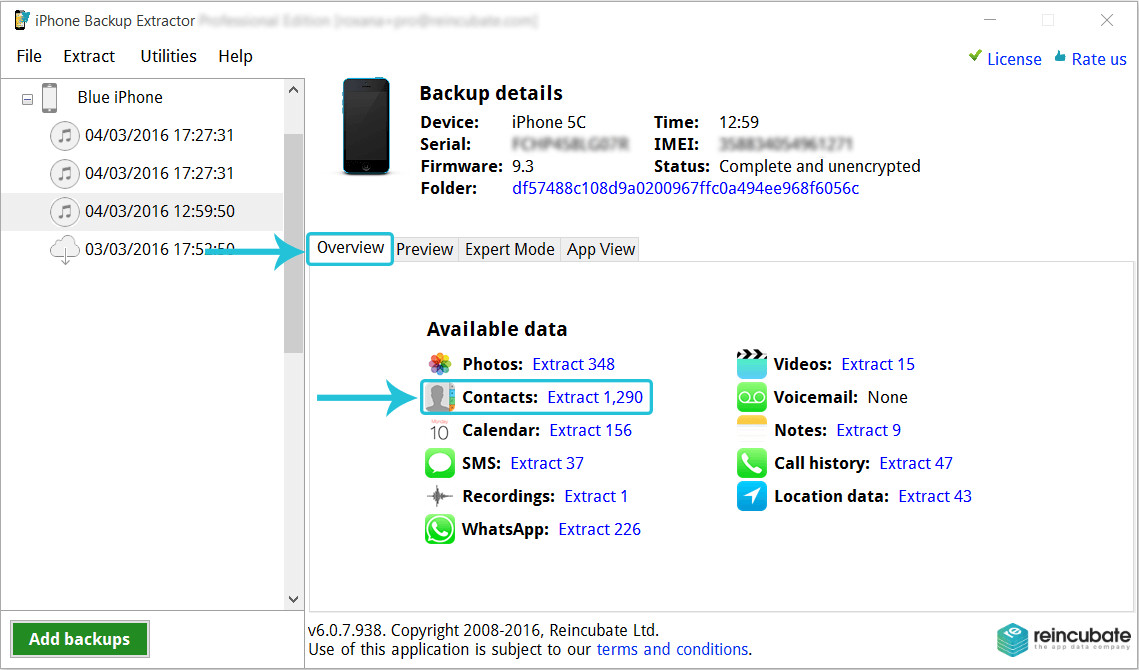This screenshot has height=670, width=1139.
Task: Open the File menu
Action: [x=29, y=56]
